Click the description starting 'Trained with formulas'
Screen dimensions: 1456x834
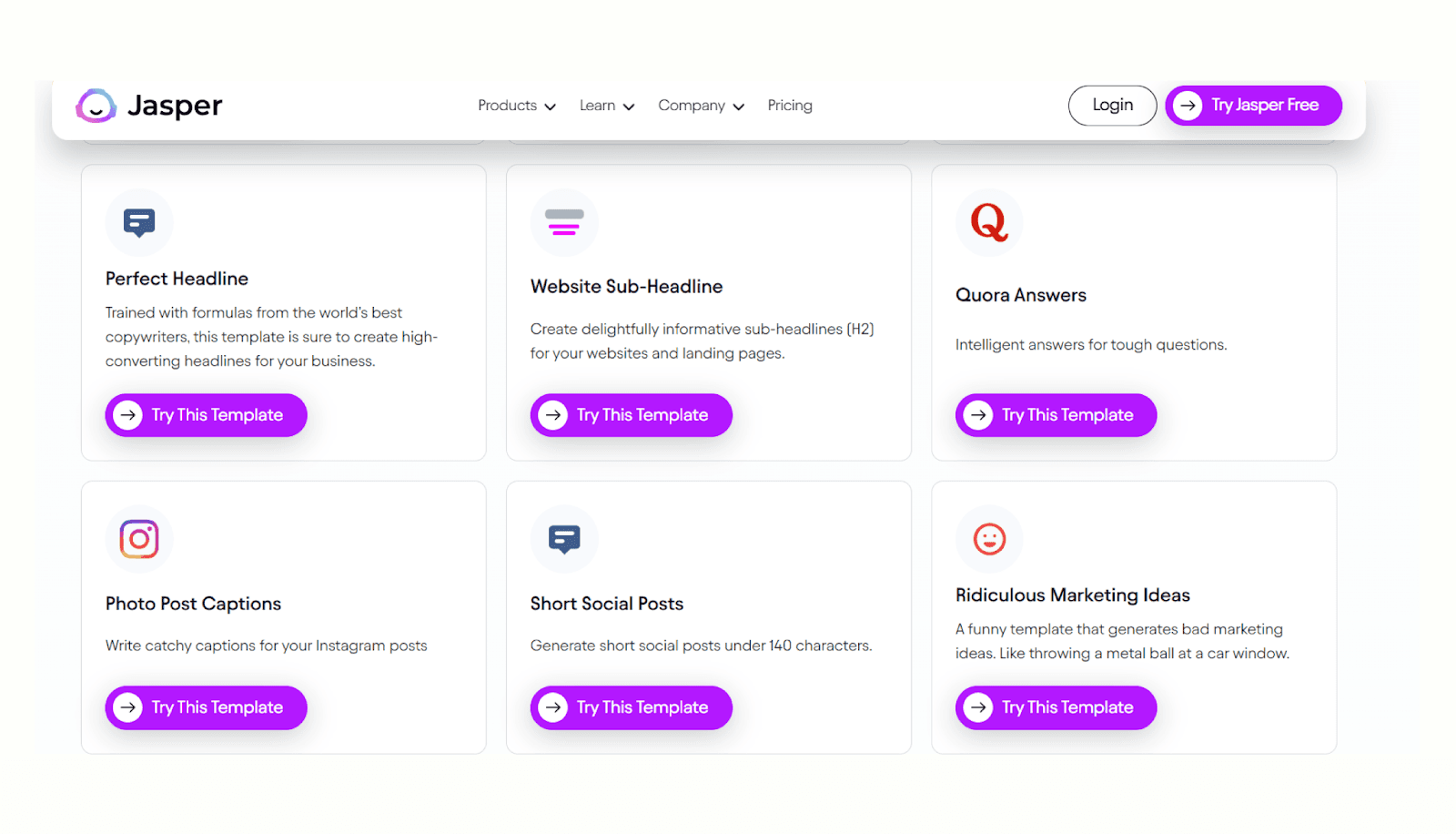click(x=271, y=337)
